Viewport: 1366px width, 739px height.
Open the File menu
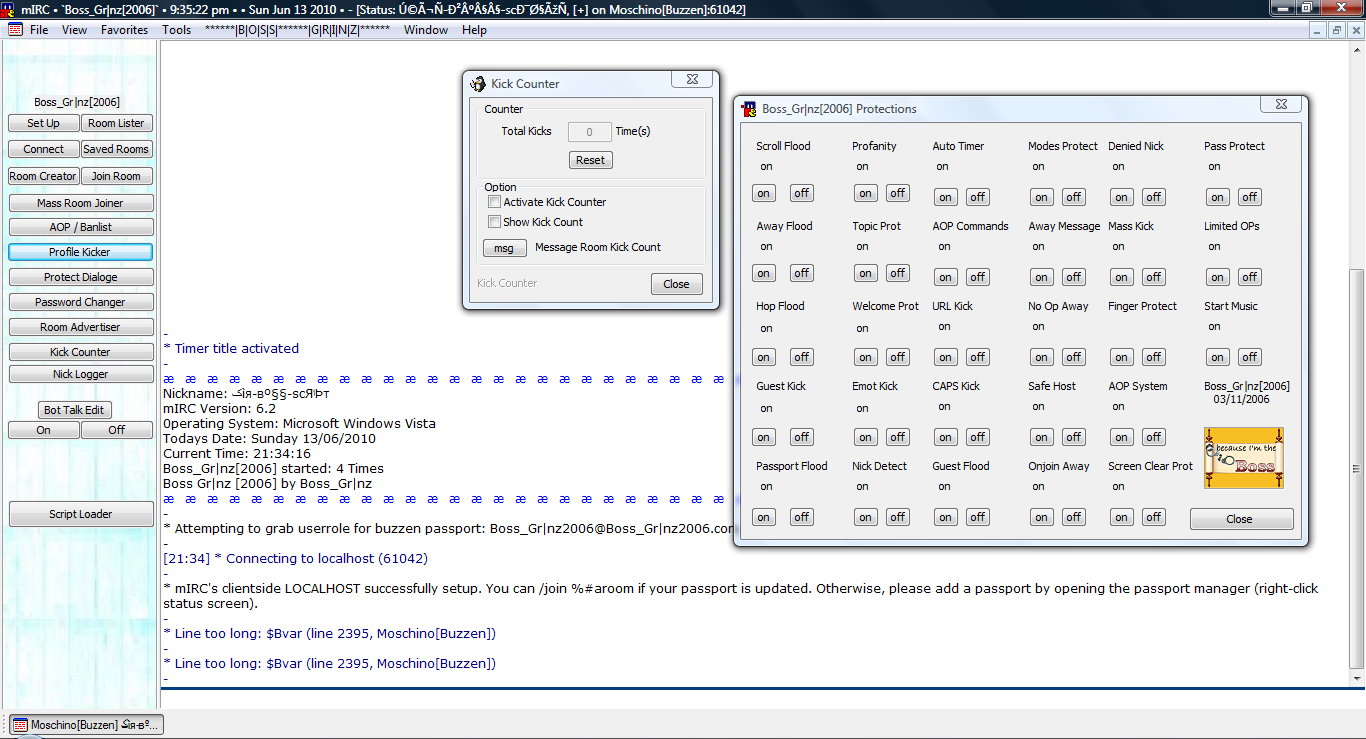click(x=39, y=30)
